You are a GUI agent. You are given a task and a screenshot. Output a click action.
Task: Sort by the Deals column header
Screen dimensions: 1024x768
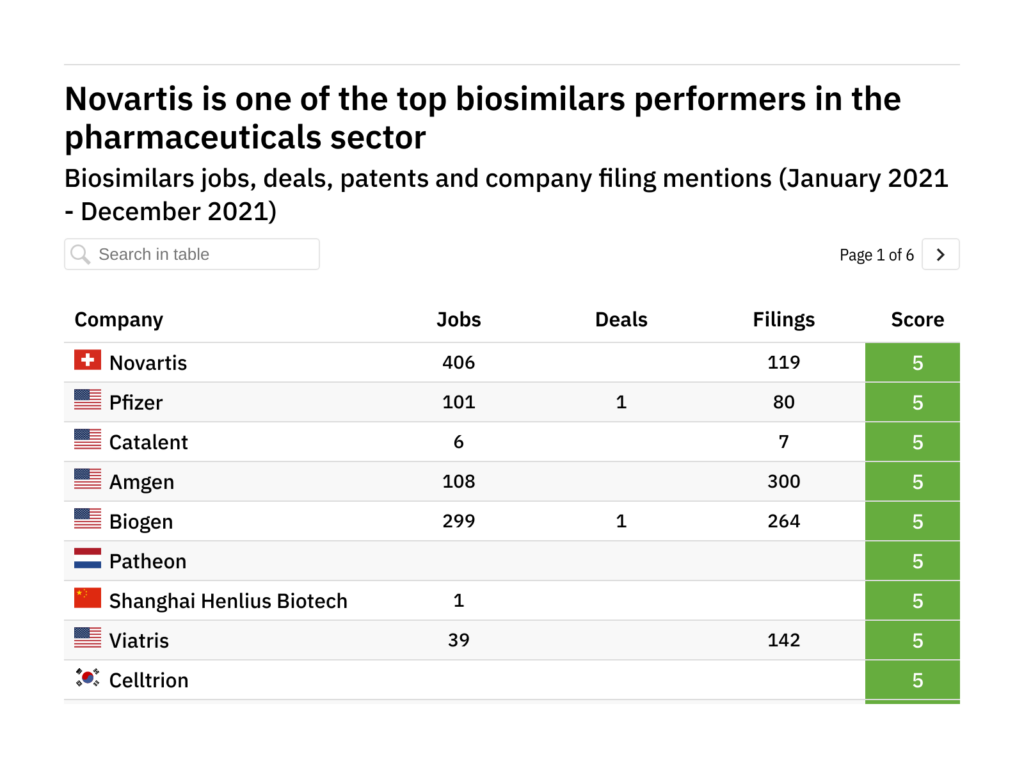(621, 320)
